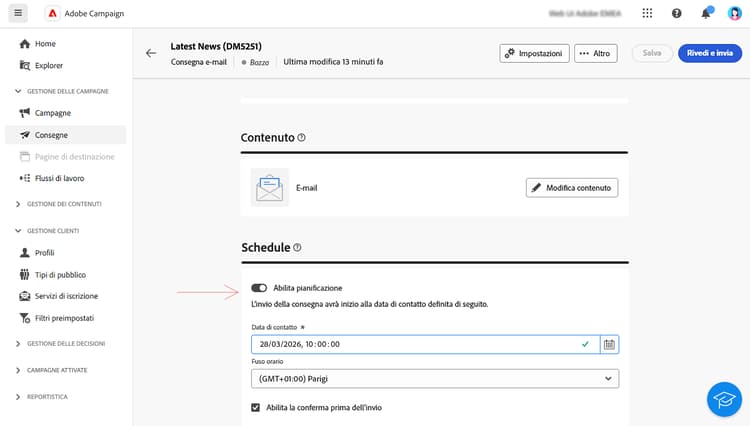Click the Pagine di destinazione icon
The height and width of the screenshot is (426, 750).
click(25, 156)
